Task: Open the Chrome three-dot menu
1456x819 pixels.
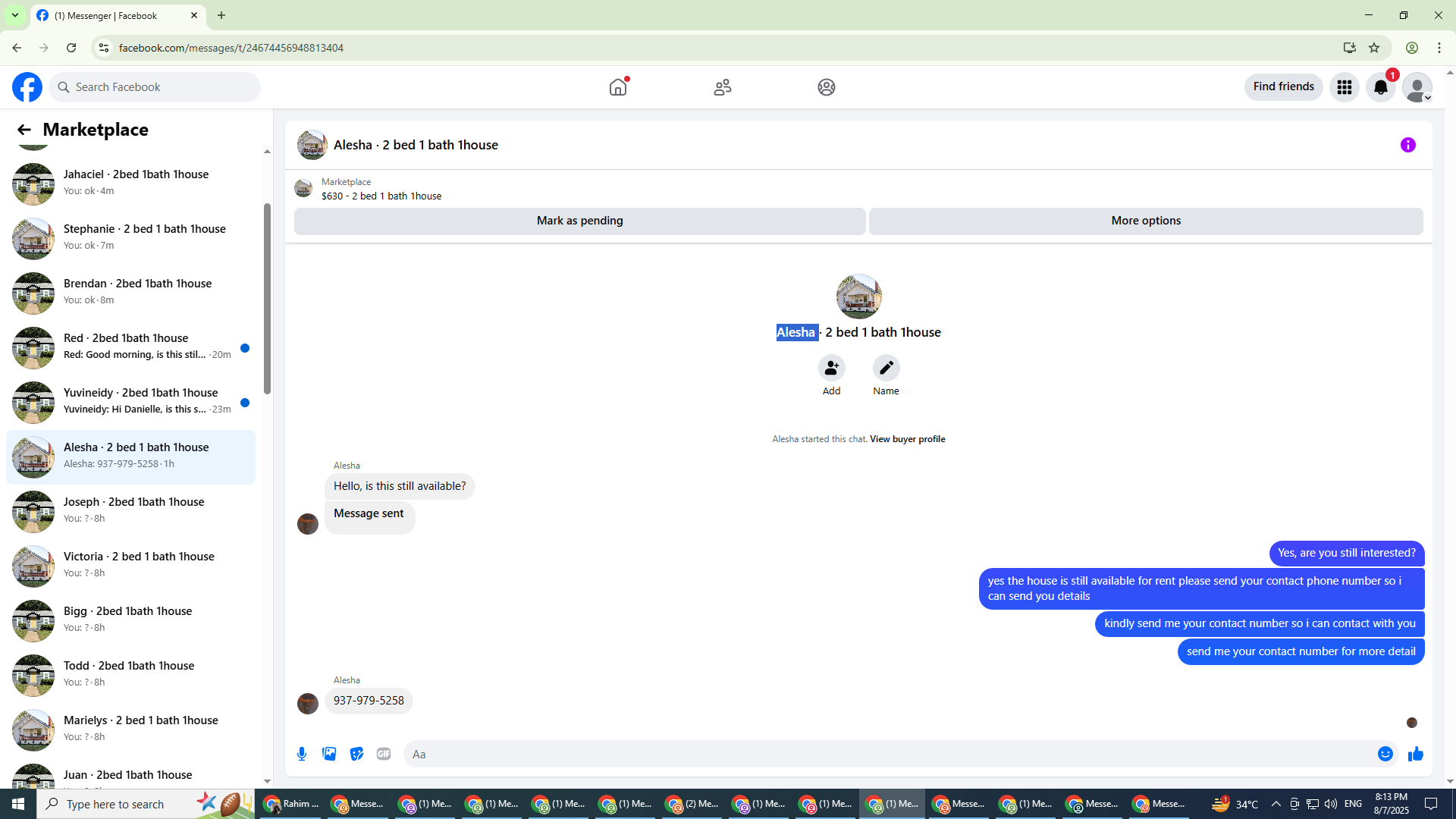Action: coord(1439,48)
